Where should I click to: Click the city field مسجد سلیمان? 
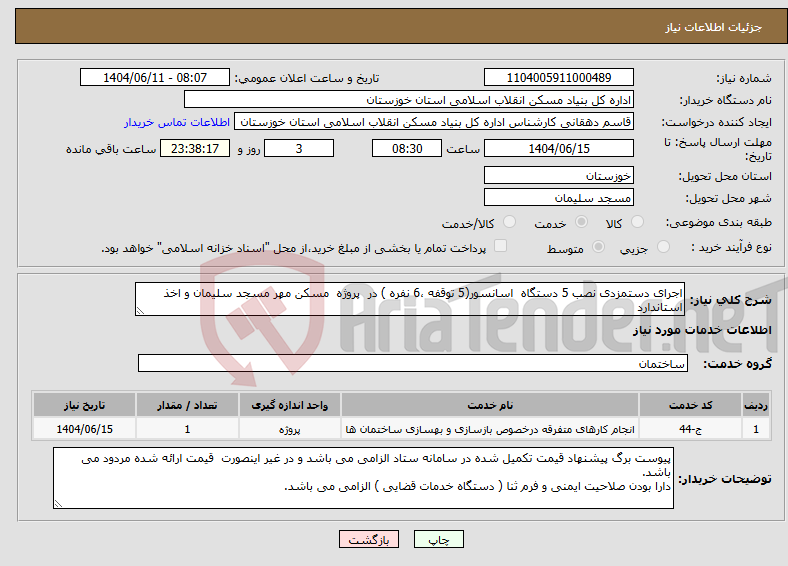coord(559,197)
